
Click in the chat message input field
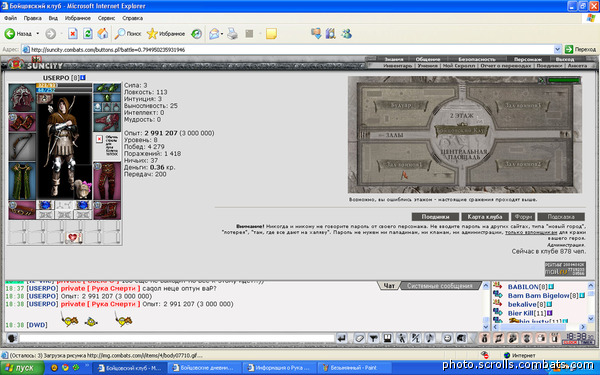(177, 338)
